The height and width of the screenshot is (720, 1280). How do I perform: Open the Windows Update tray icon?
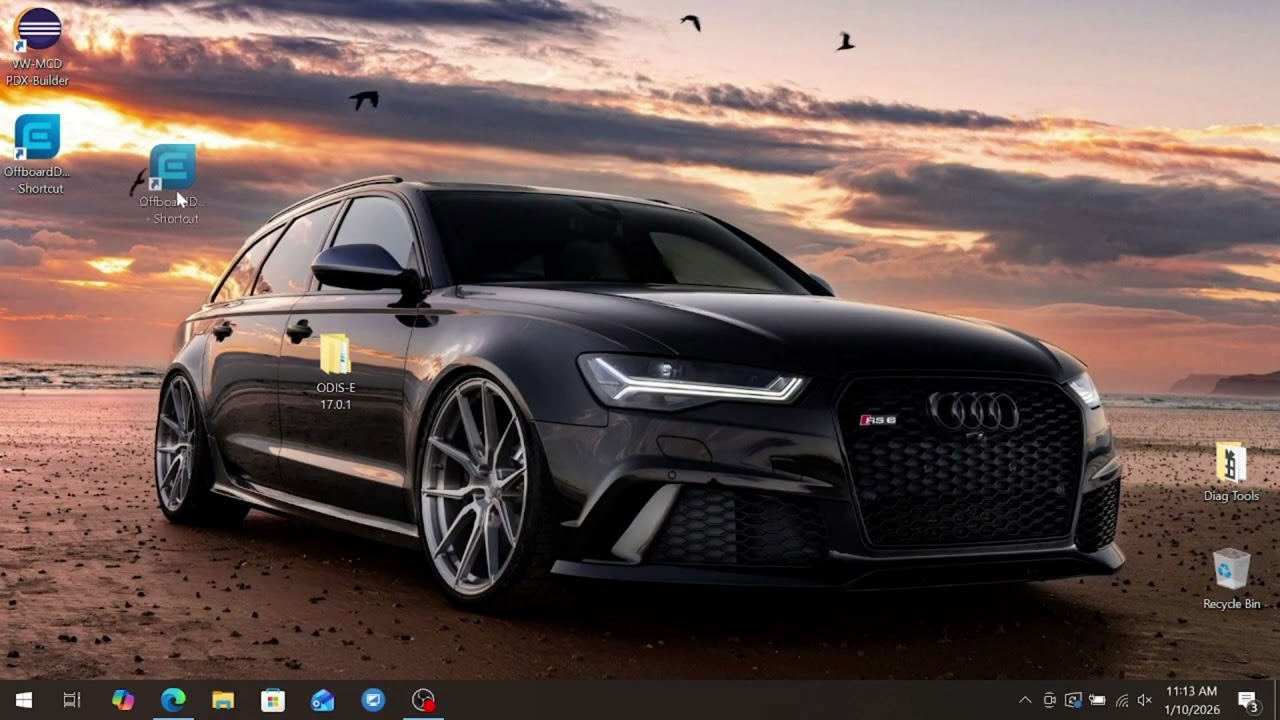click(1073, 700)
